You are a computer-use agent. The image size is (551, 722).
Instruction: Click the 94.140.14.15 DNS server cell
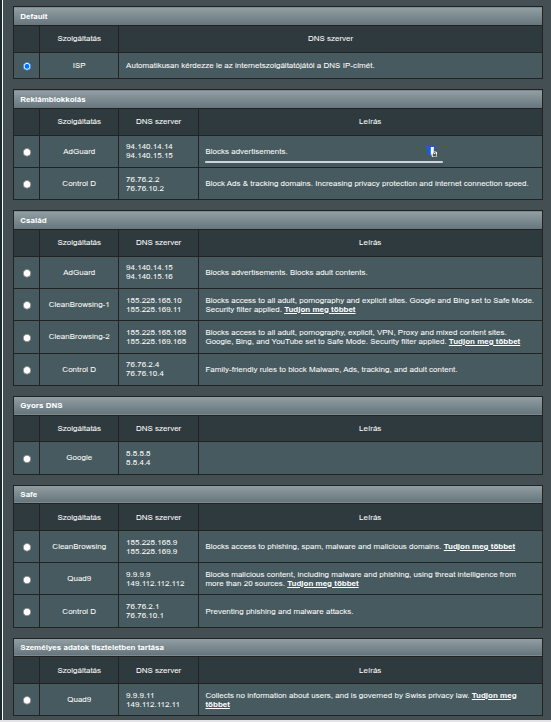158,273
